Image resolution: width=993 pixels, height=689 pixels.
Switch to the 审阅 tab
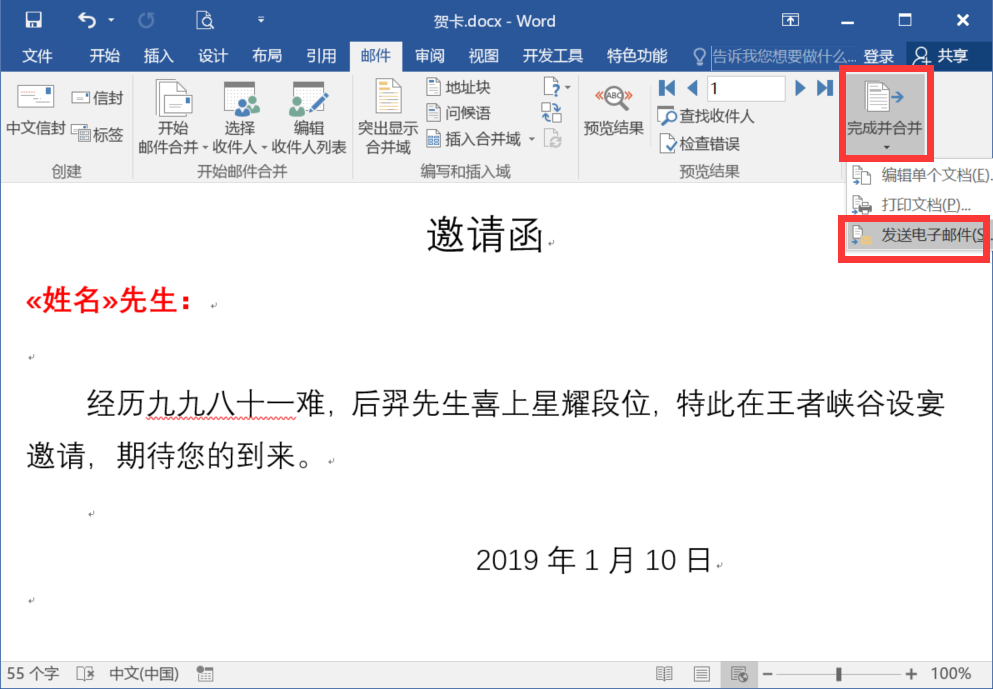point(429,56)
